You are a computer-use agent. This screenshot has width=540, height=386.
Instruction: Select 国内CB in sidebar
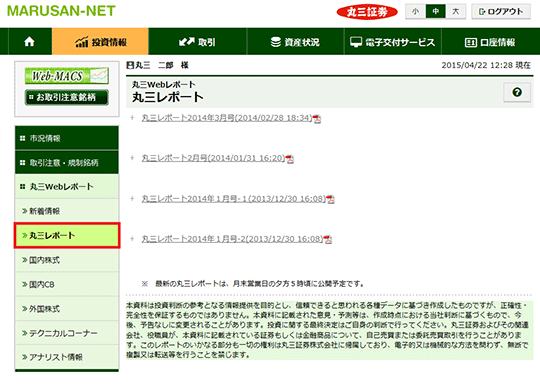tap(67, 284)
